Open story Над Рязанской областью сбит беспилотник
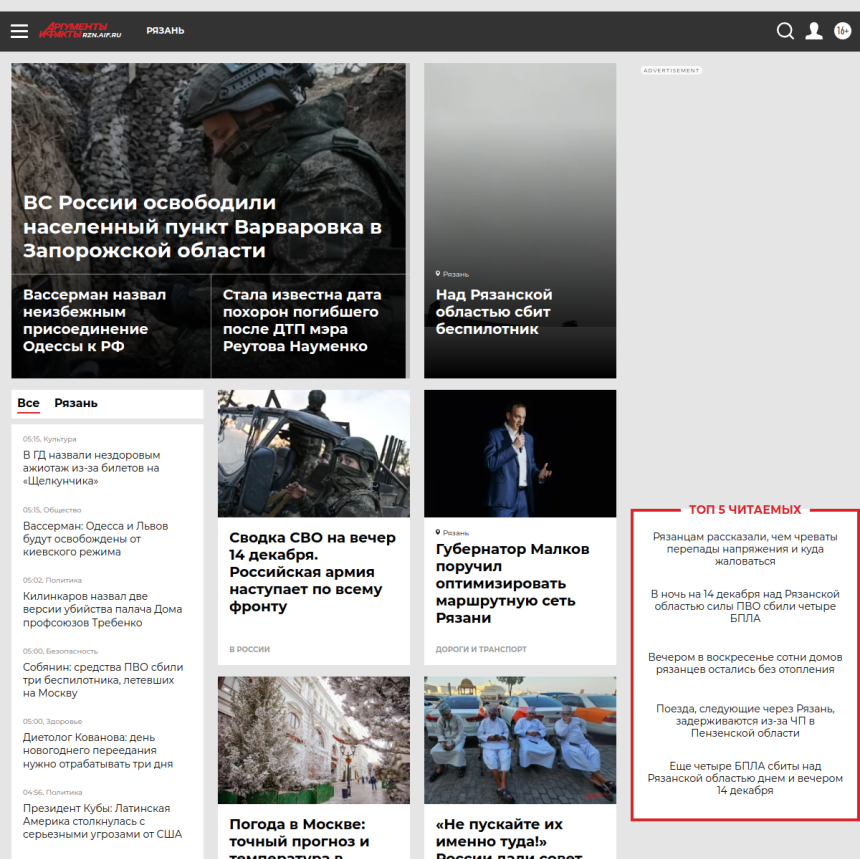The image size is (860, 859). 494,311
